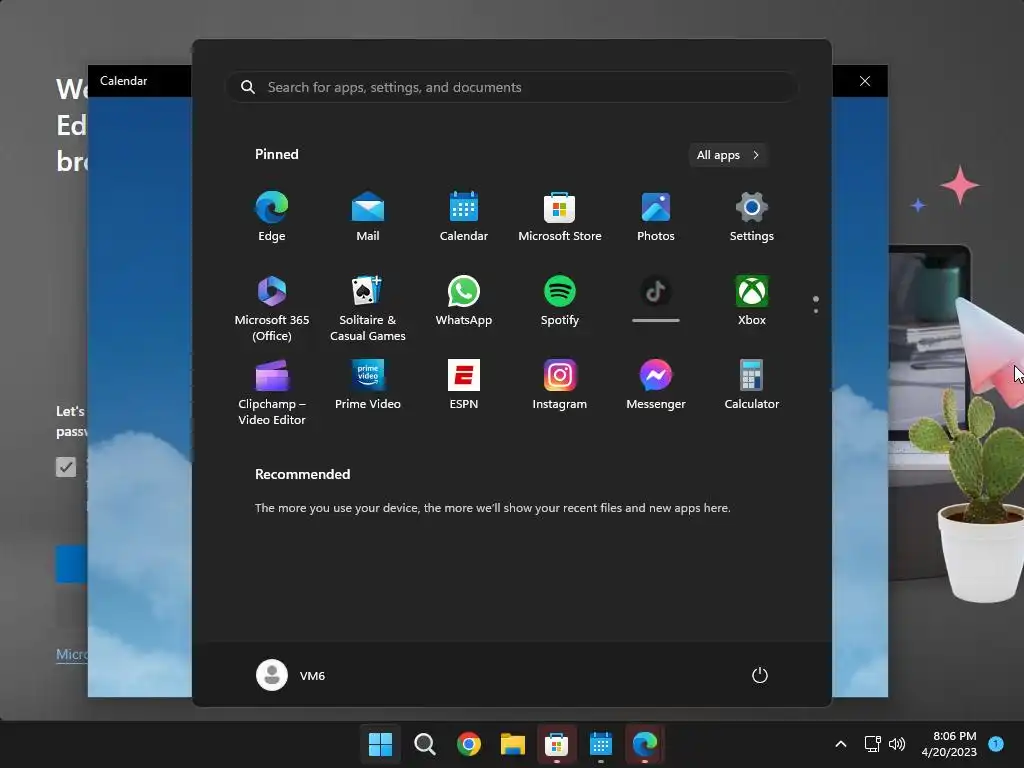Image resolution: width=1024 pixels, height=768 pixels.
Task: Open the power options button
Action: (760, 675)
